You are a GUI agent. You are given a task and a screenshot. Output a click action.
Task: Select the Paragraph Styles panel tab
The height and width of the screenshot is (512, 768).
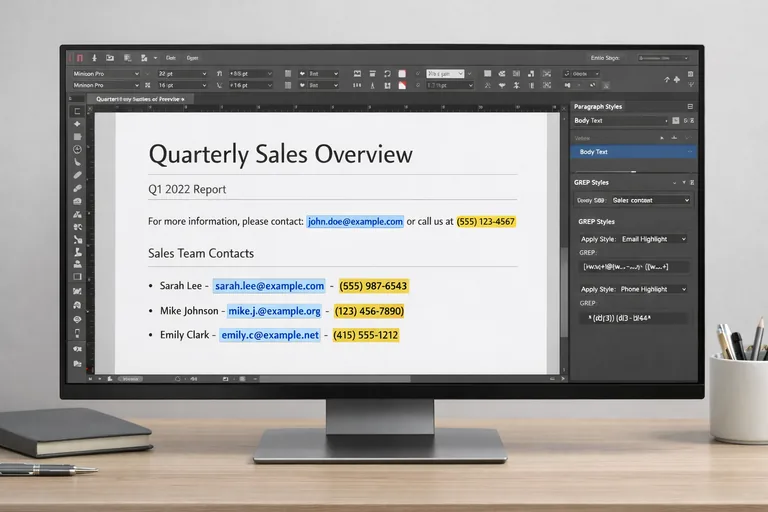click(599, 106)
